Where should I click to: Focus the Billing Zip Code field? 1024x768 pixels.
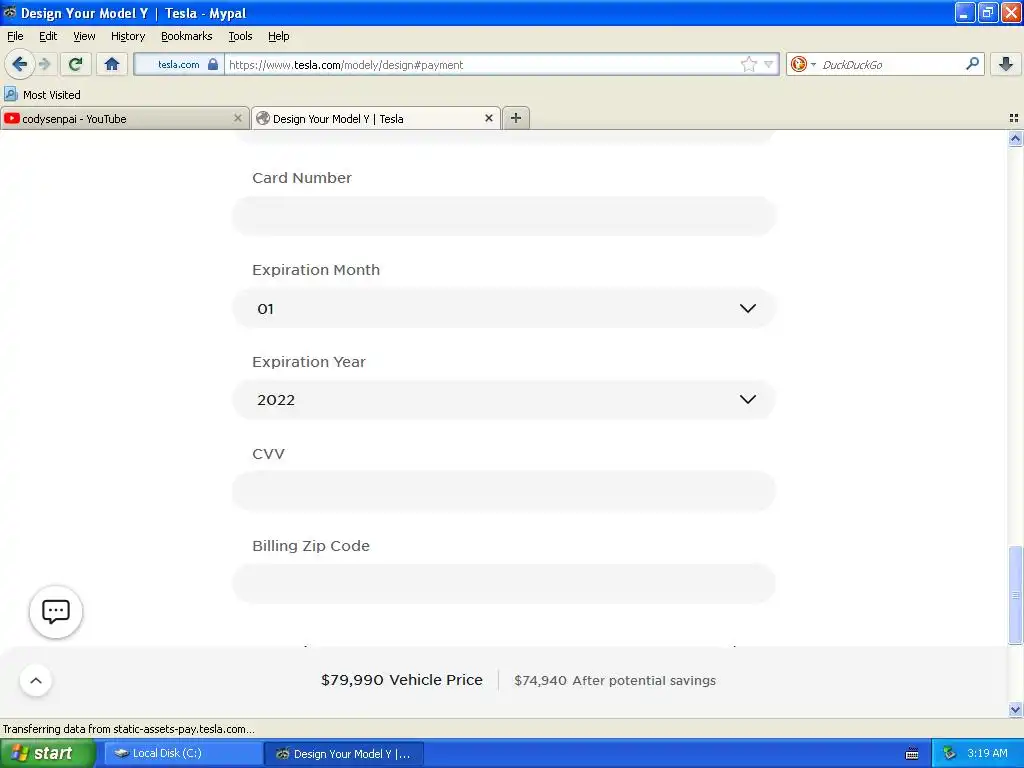tap(504, 583)
